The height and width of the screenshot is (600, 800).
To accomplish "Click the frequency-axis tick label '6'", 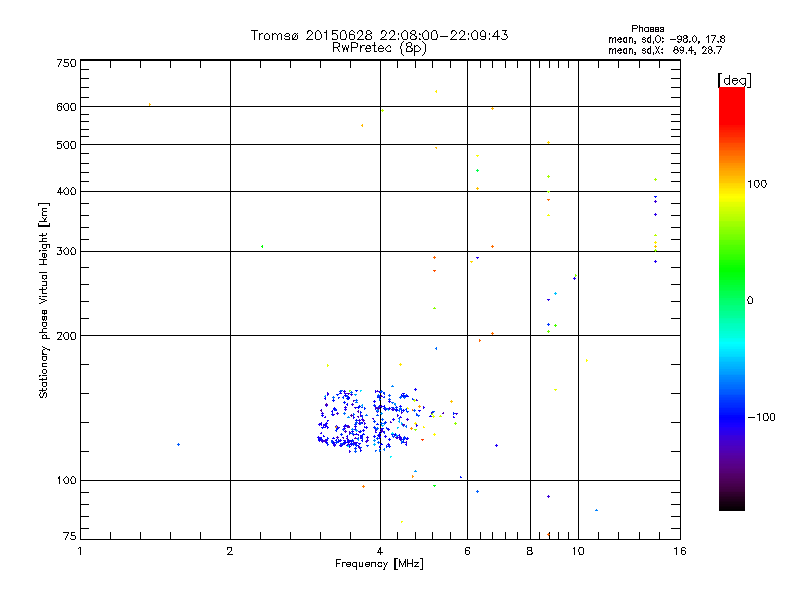I will coord(467,551).
